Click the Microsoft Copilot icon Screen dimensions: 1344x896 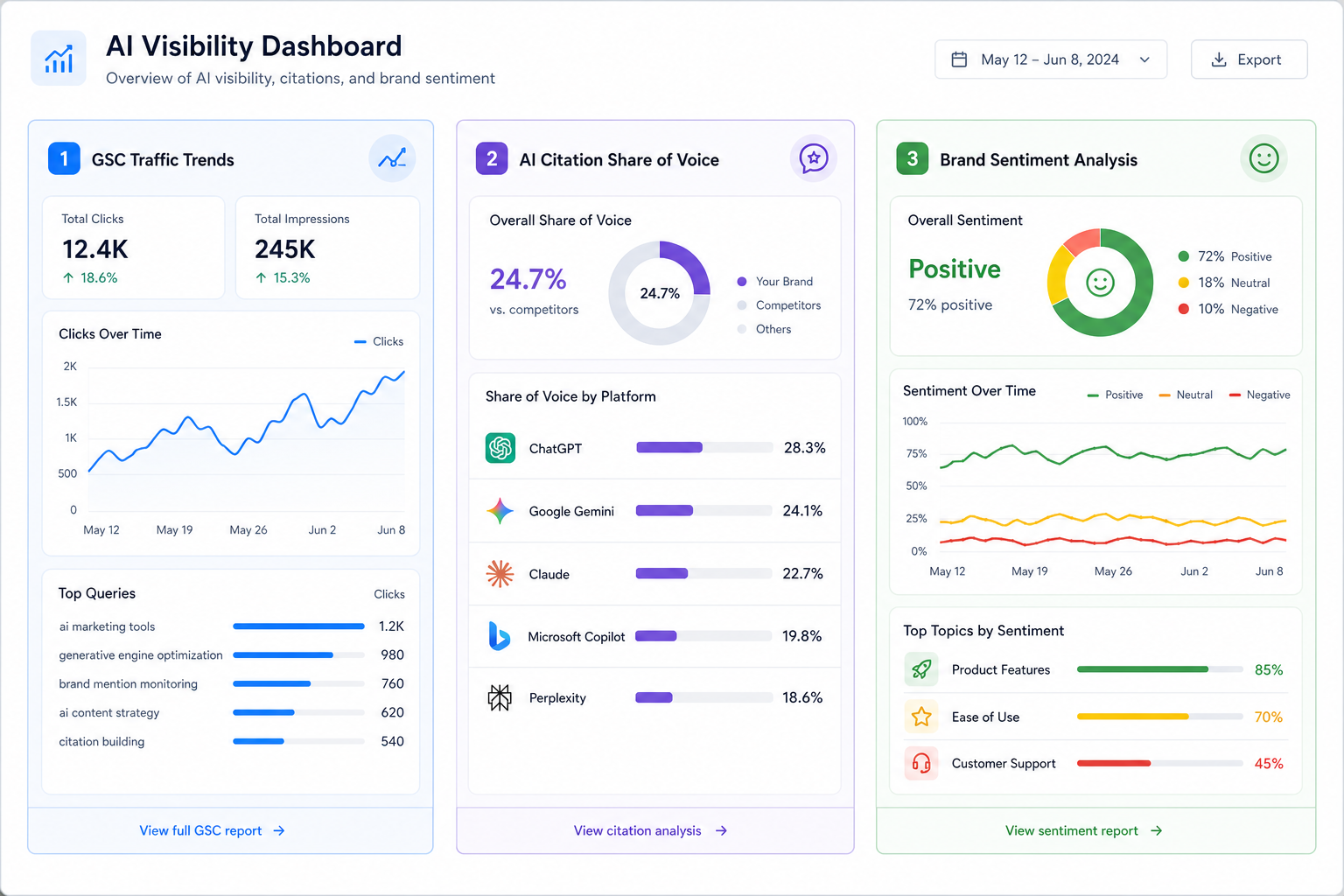click(x=500, y=636)
